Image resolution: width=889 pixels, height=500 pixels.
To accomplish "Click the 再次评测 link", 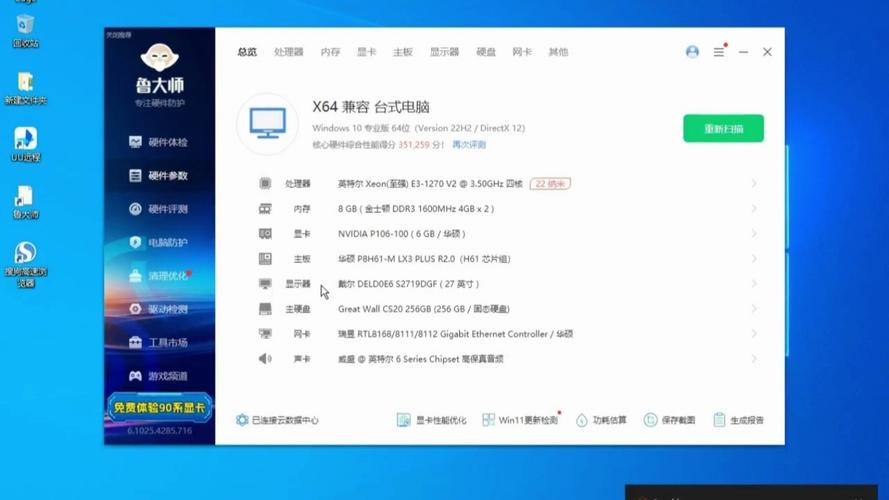I will click(469, 145).
